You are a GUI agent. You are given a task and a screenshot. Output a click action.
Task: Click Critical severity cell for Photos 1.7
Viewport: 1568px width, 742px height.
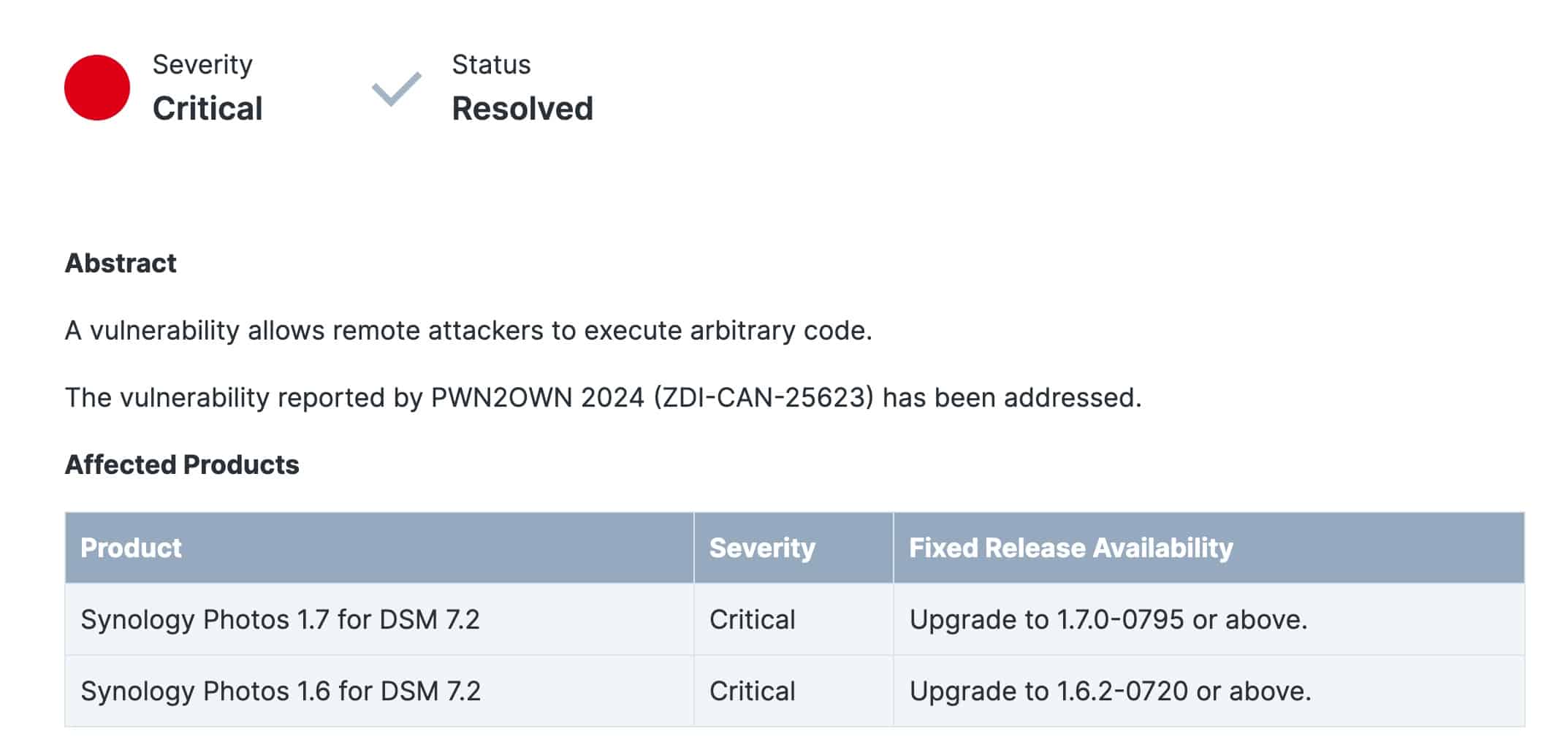[x=793, y=619]
